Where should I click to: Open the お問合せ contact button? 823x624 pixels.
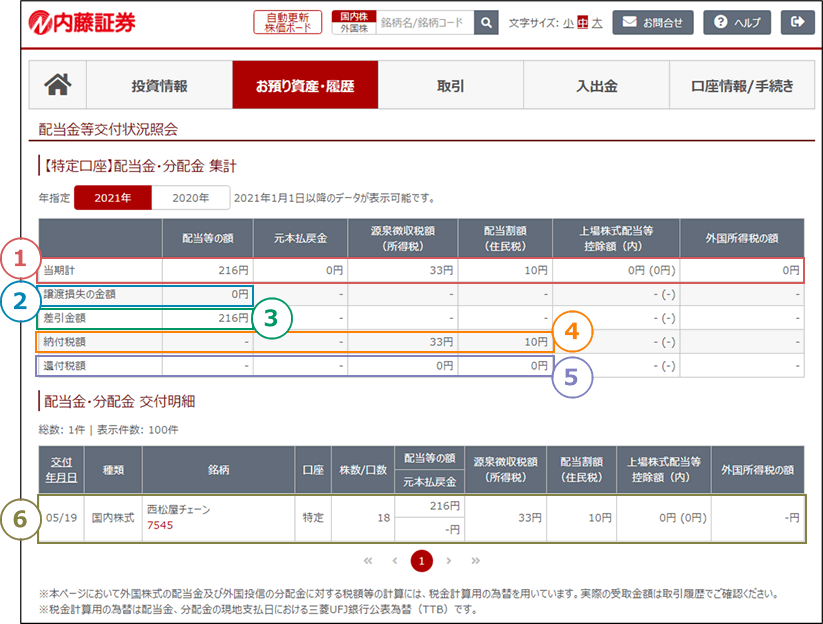653,22
